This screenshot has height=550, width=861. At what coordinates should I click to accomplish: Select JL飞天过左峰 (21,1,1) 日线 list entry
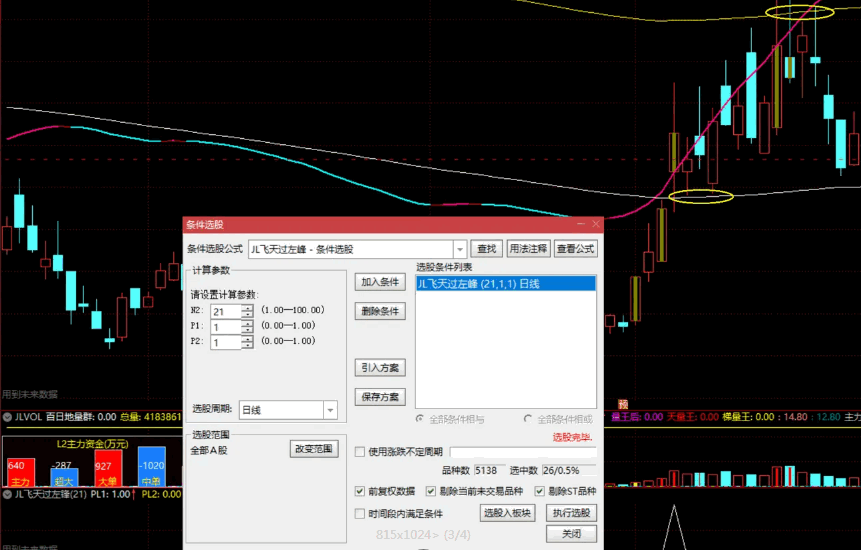click(506, 284)
